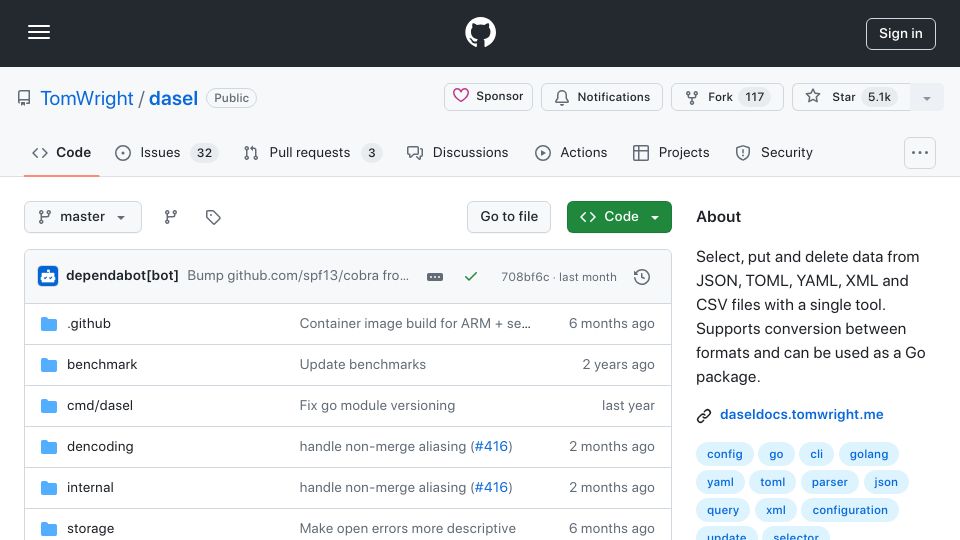960x540 pixels.
Task: Select the configuration topic tag
Action: click(x=850, y=511)
